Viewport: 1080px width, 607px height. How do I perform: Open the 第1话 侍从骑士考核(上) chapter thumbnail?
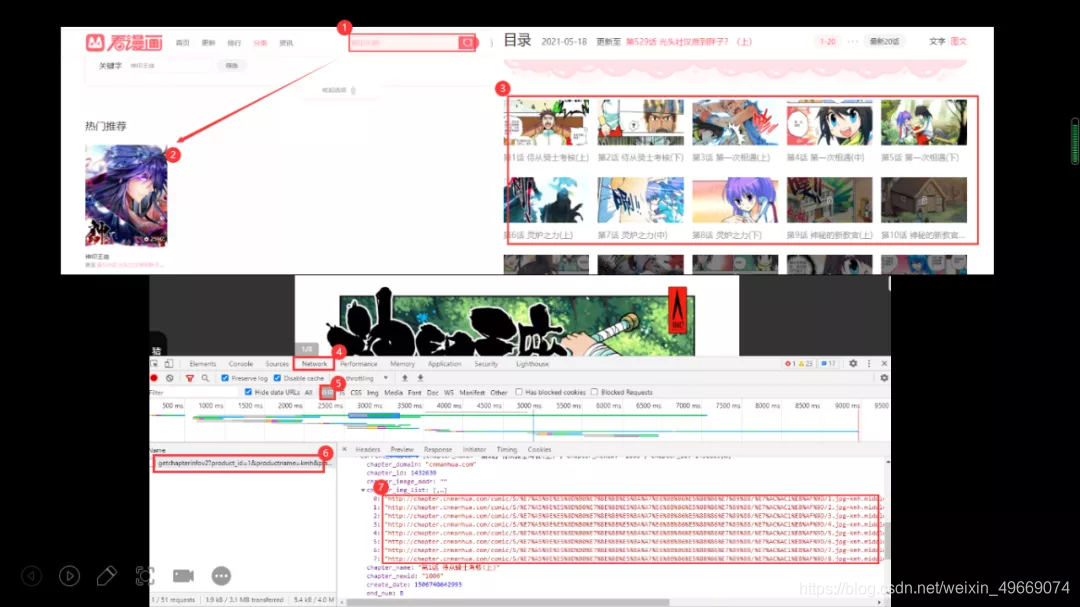[546, 122]
